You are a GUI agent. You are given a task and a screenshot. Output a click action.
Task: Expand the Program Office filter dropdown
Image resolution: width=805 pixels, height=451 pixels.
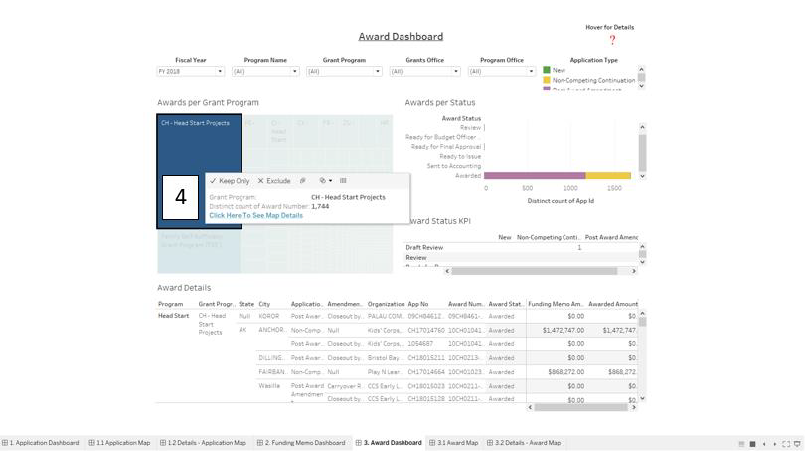click(x=502, y=72)
